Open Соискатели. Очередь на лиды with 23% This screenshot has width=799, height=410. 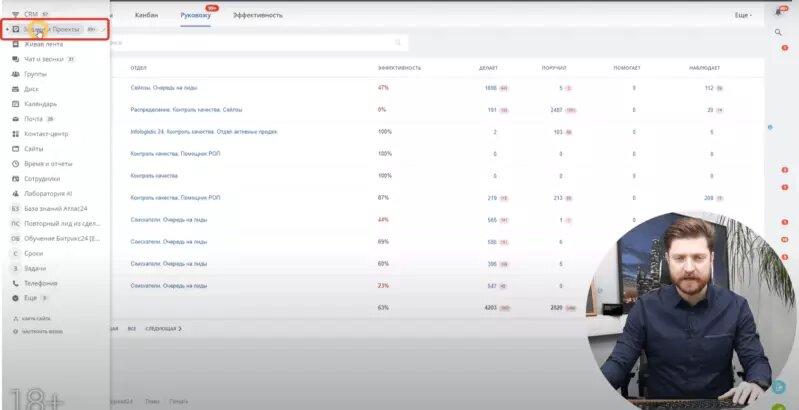(169, 286)
